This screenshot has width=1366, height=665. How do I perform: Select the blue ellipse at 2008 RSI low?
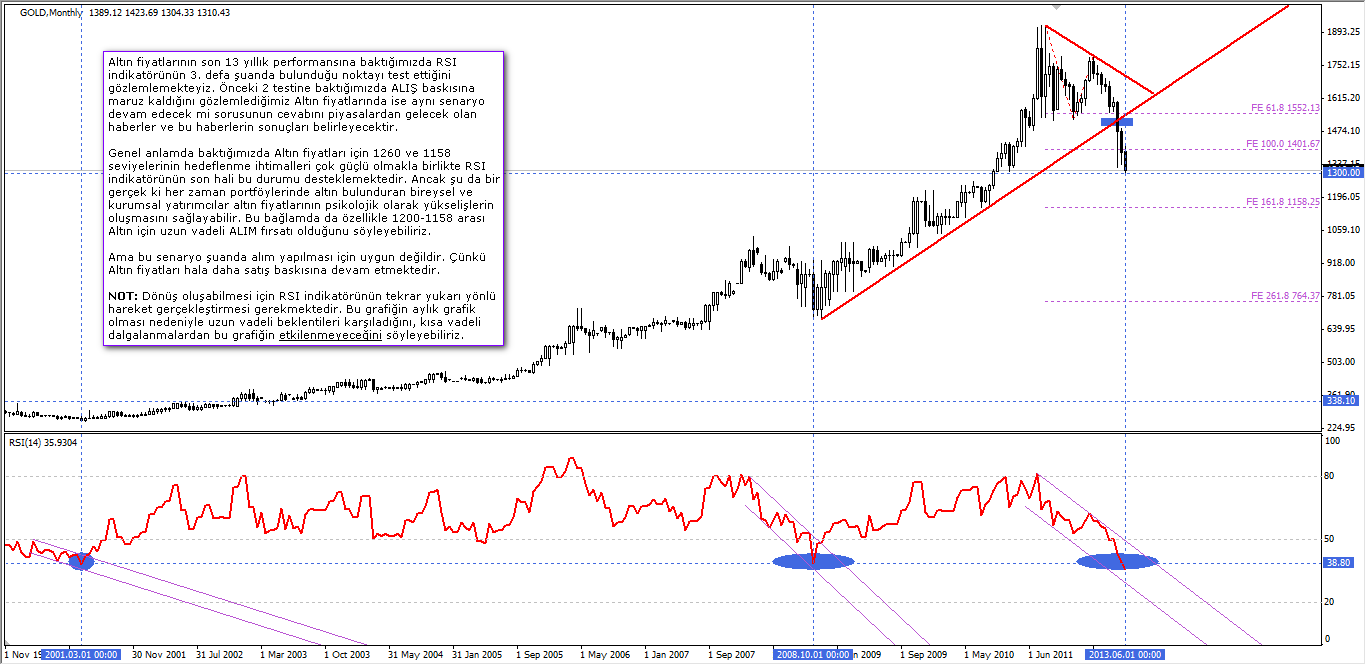(x=813, y=561)
